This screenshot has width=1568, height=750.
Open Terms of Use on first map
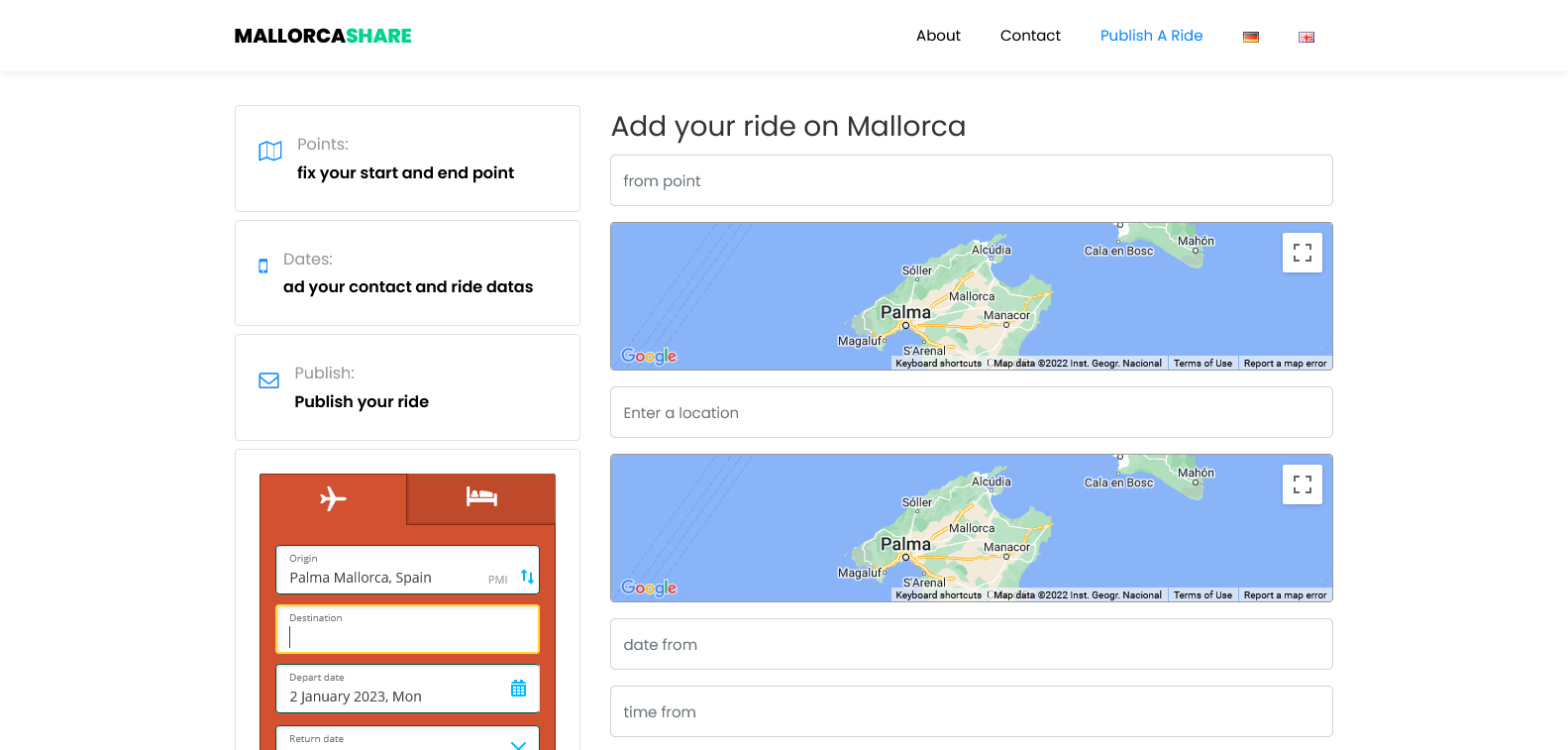pos(1203,364)
